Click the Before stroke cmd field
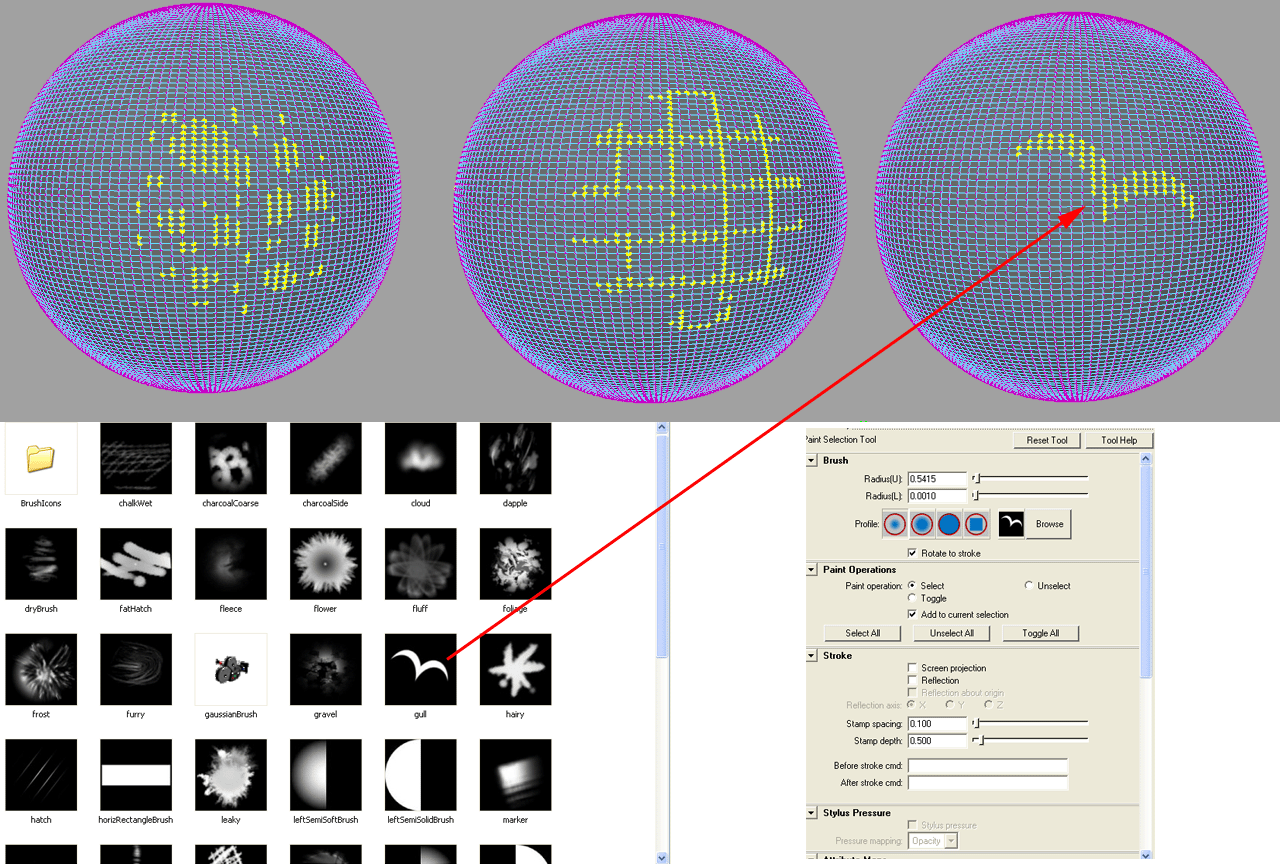 click(987, 766)
